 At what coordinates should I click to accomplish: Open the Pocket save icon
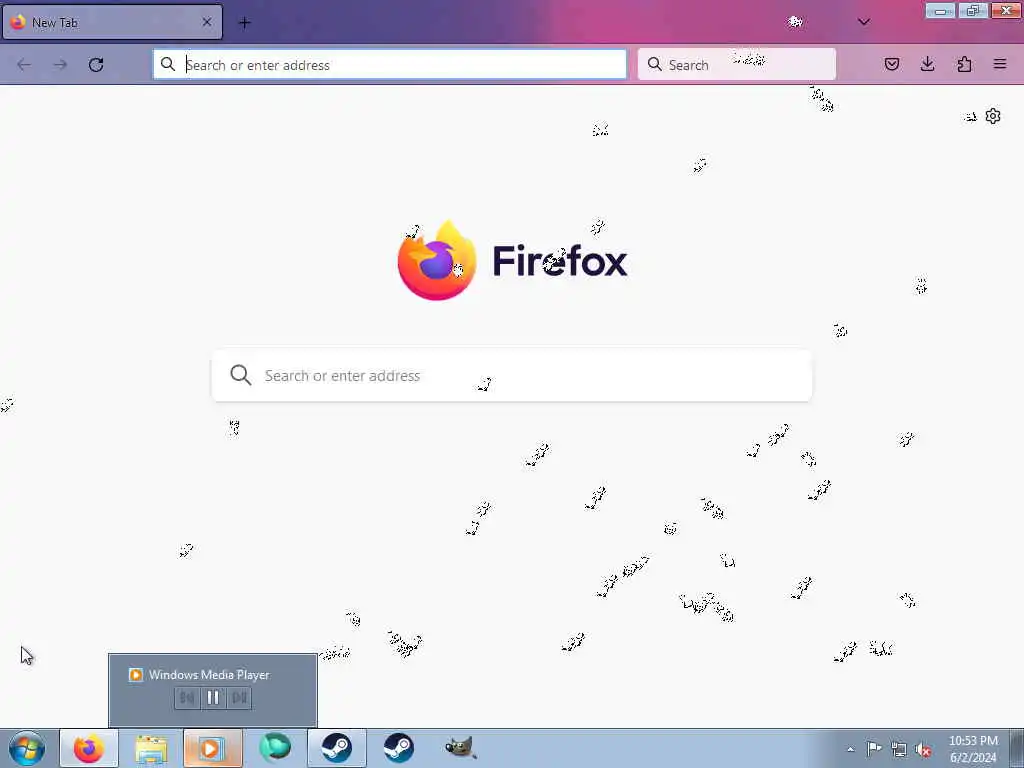(892, 64)
